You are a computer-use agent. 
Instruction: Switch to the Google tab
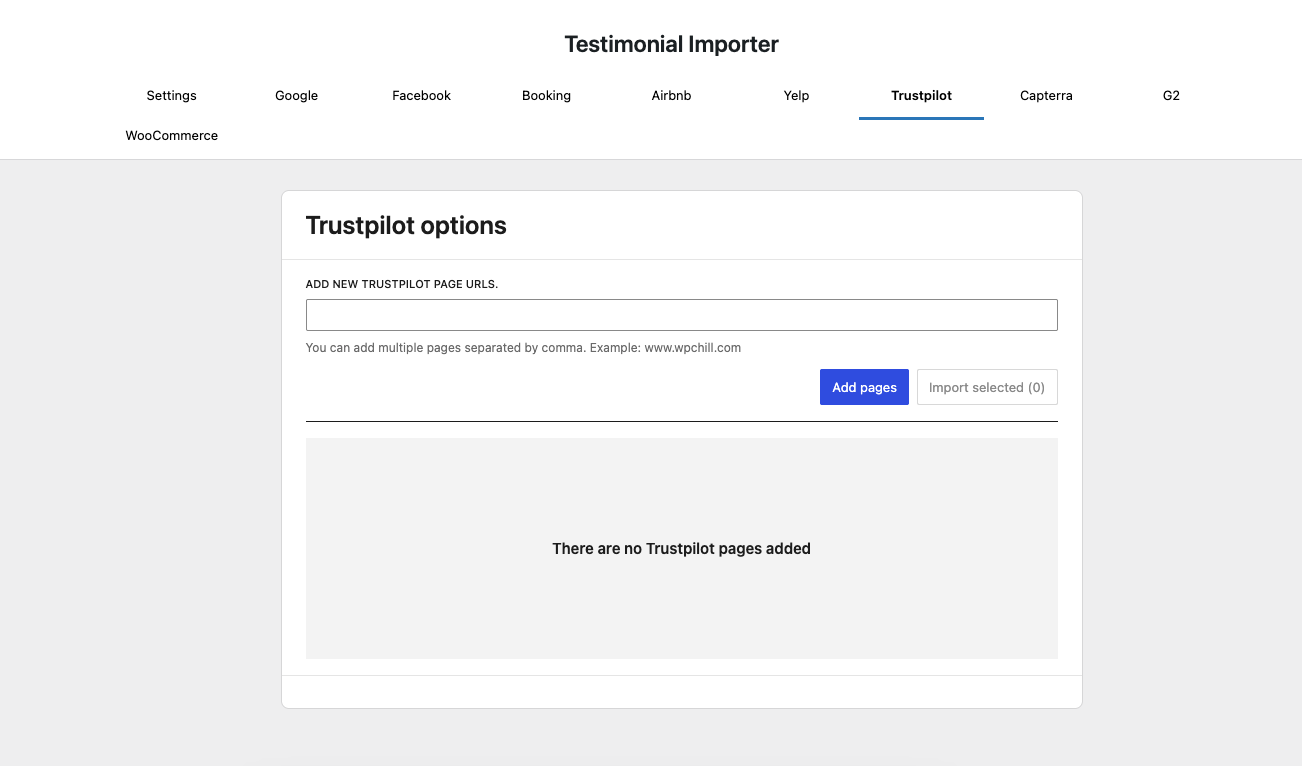coord(296,96)
